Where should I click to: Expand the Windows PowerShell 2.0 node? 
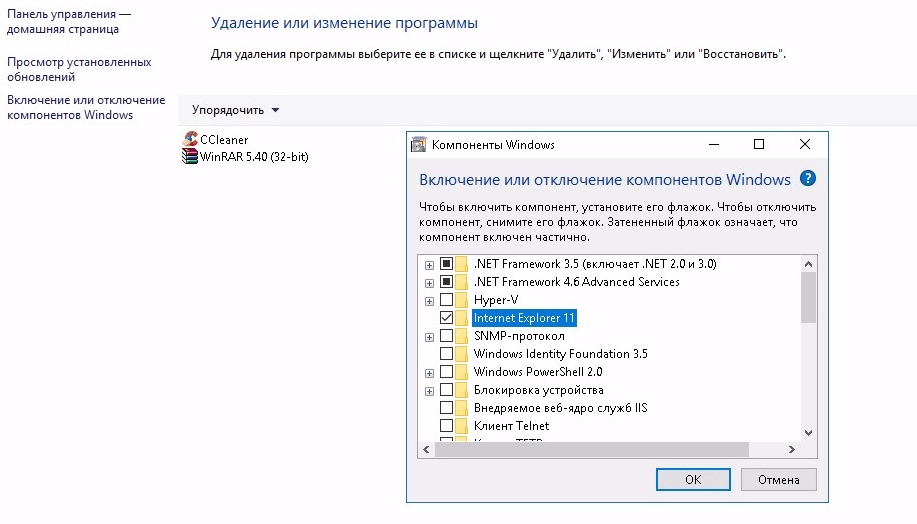tap(429, 373)
